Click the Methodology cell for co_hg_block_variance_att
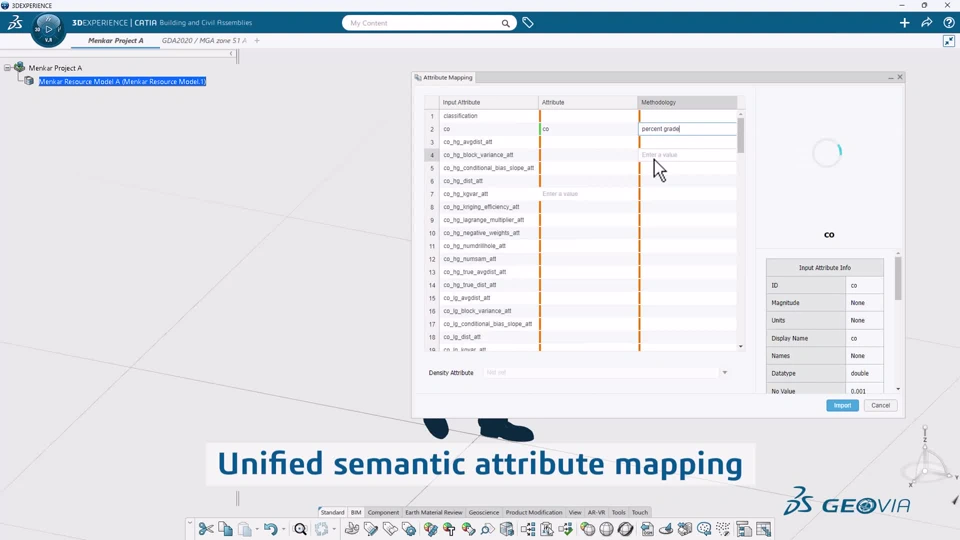 click(x=688, y=155)
